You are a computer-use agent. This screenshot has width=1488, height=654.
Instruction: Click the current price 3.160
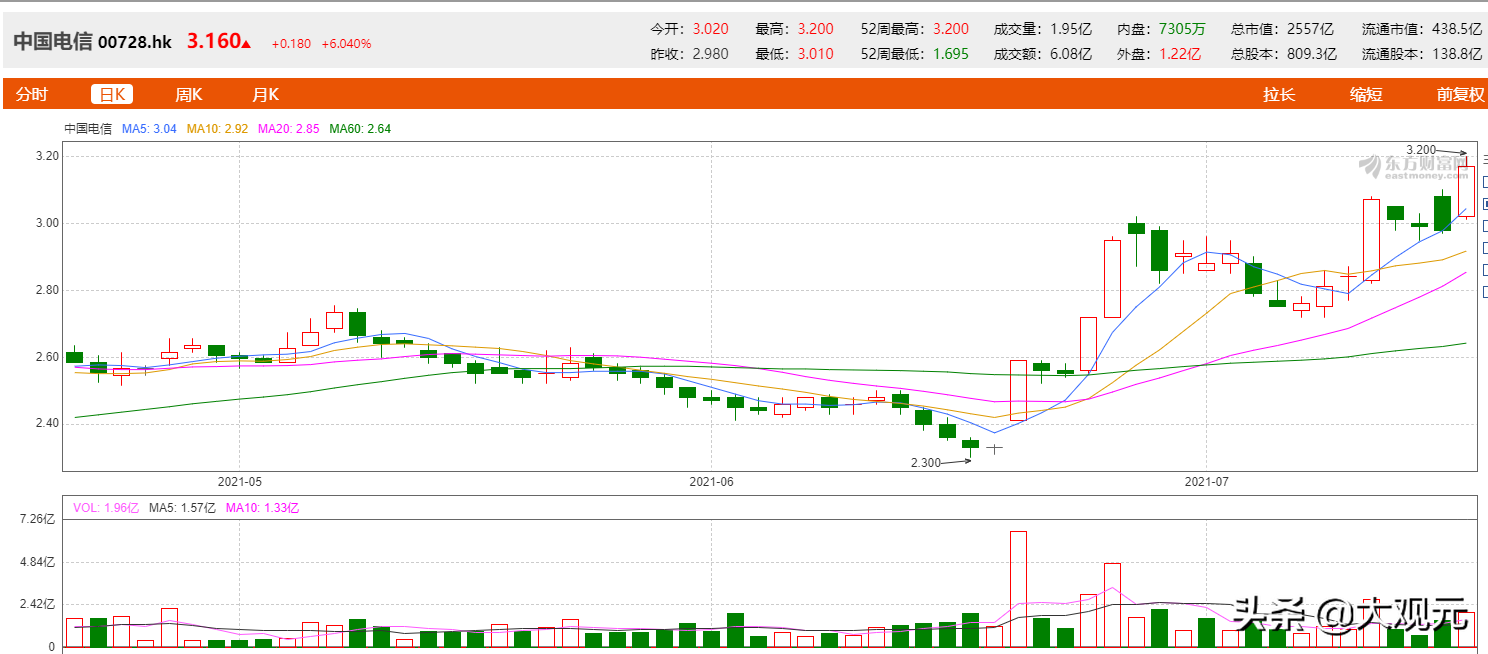tap(214, 41)
